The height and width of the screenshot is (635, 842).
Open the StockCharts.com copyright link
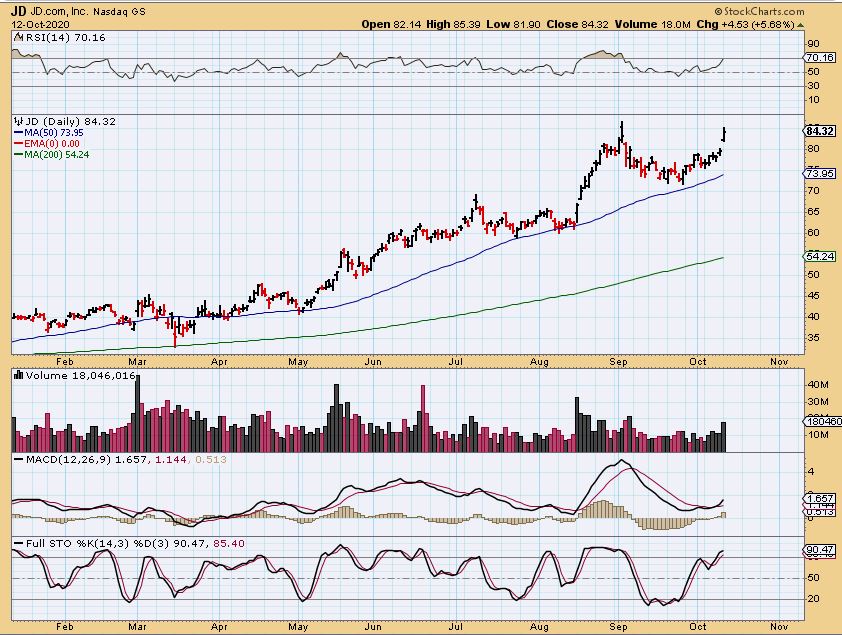759,11
